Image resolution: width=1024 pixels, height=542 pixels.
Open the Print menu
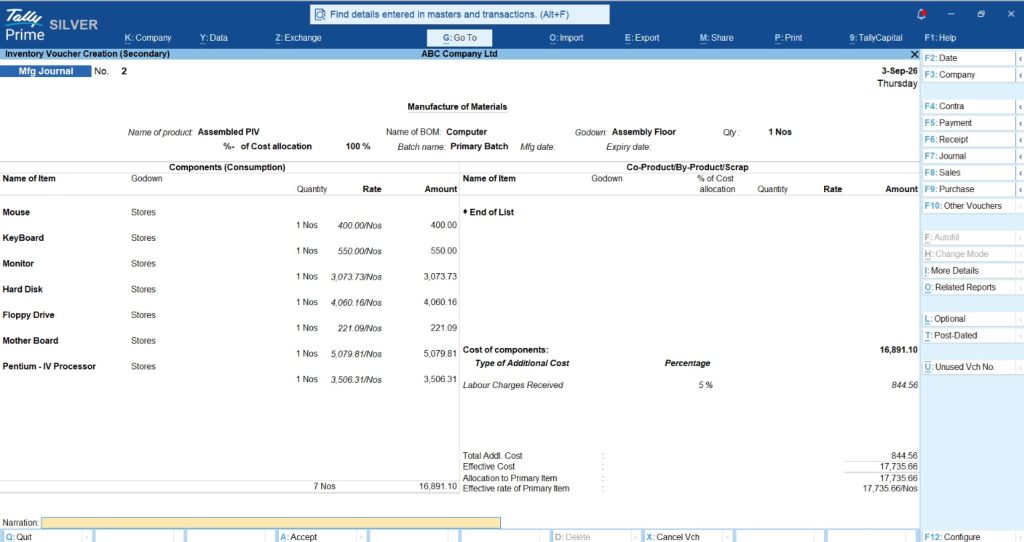(788, 38)
